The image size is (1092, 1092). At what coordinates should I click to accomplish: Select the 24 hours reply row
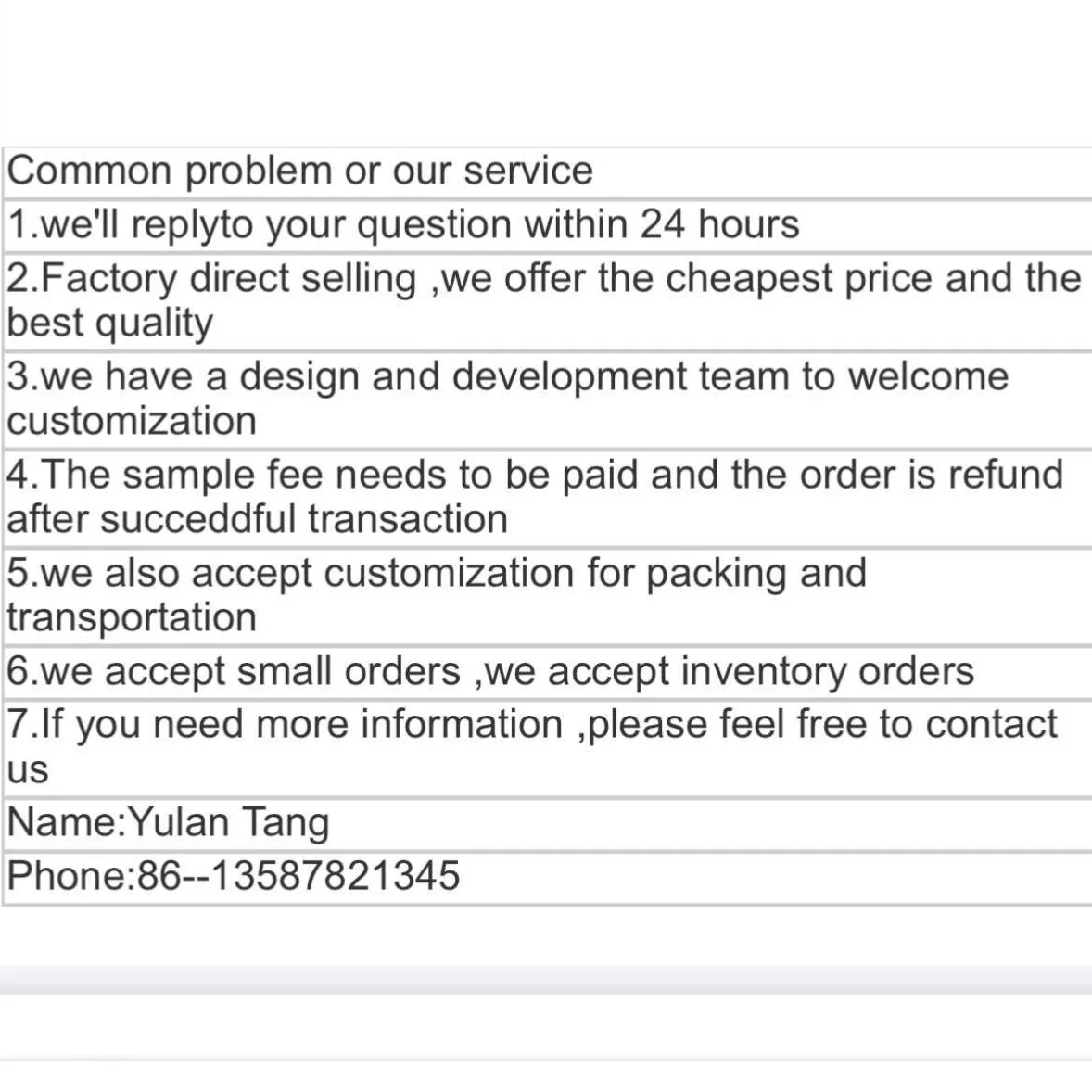tap(402, 225)
